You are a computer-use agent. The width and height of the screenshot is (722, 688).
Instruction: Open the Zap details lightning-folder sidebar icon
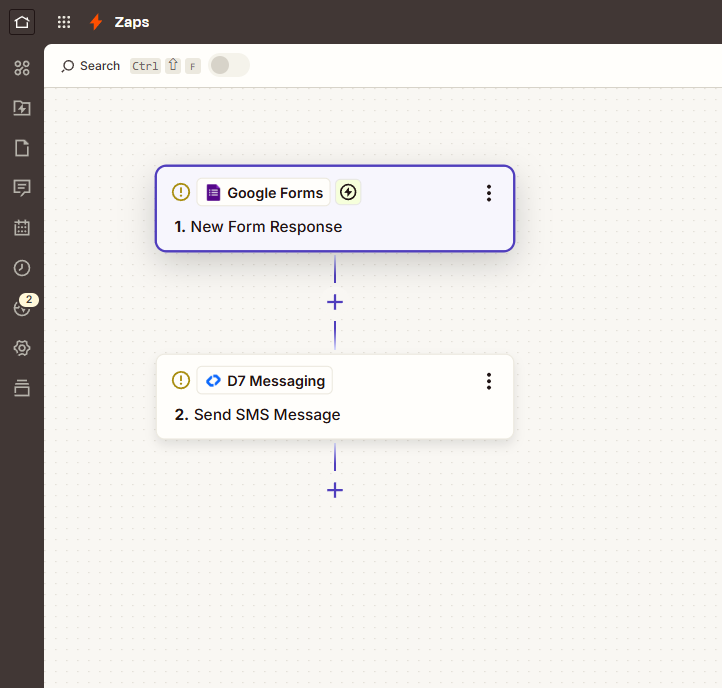coord(22,108)
